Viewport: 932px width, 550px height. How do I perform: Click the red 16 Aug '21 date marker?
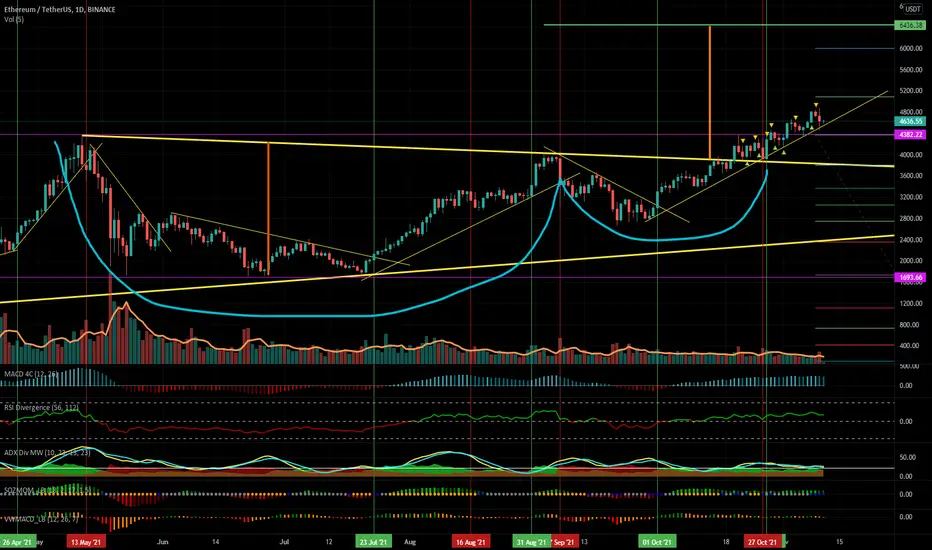[x=470, y=542]
